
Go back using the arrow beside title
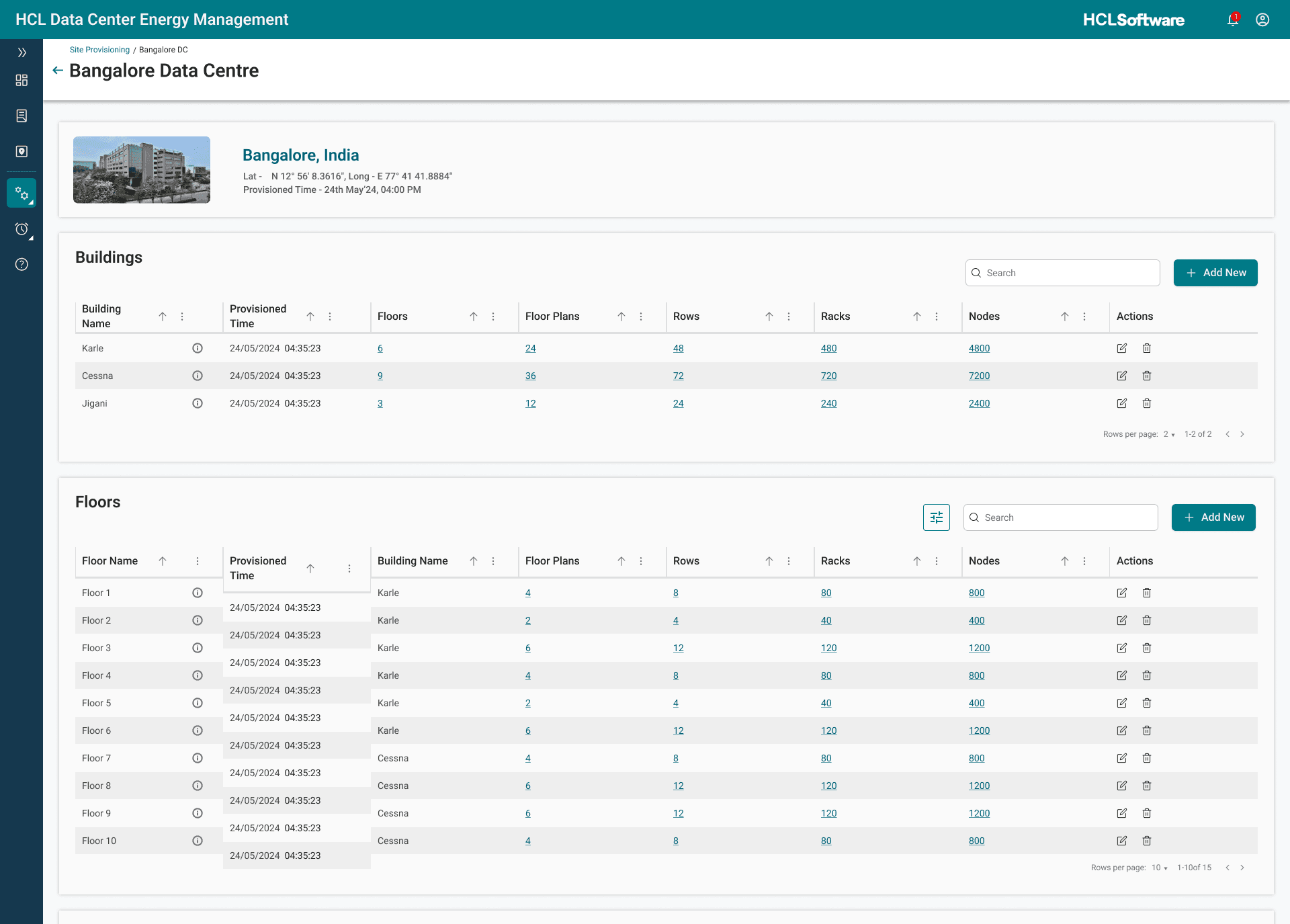point(58,71)
